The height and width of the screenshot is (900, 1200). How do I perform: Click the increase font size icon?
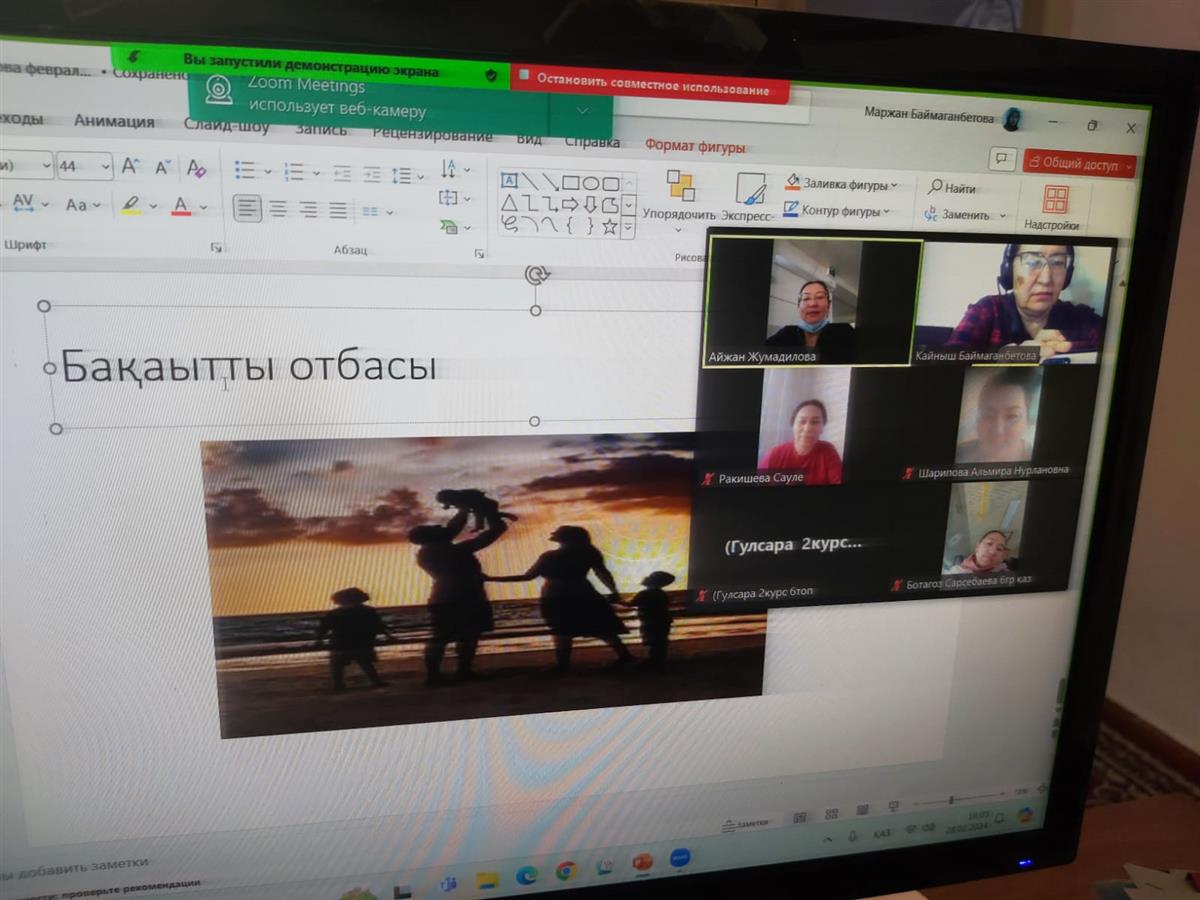(130, 166)
